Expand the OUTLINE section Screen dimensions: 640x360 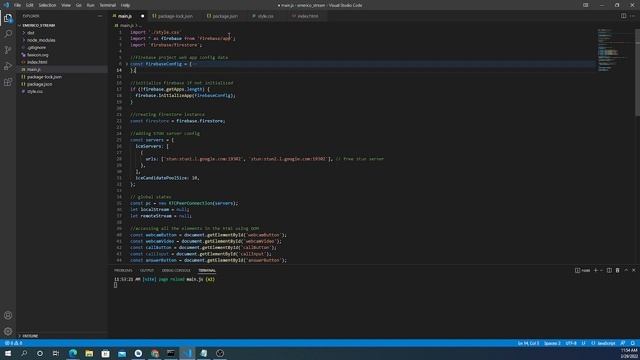click(29, 336)
